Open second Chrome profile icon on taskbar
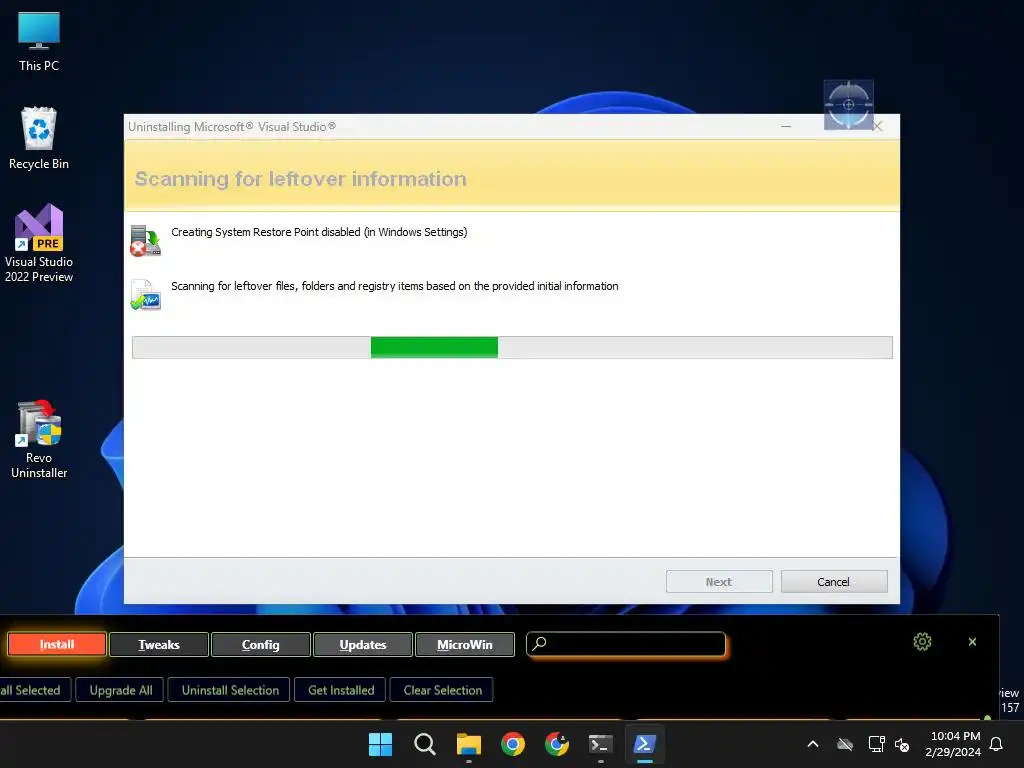The image size is (1024, 768). point(556,744)
